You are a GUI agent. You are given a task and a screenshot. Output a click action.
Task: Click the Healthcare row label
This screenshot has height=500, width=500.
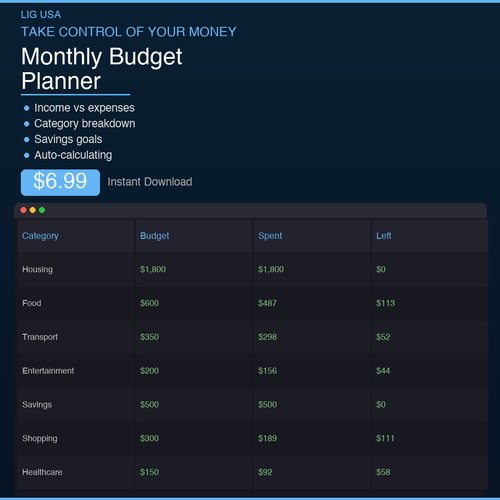tap(42, 472)
